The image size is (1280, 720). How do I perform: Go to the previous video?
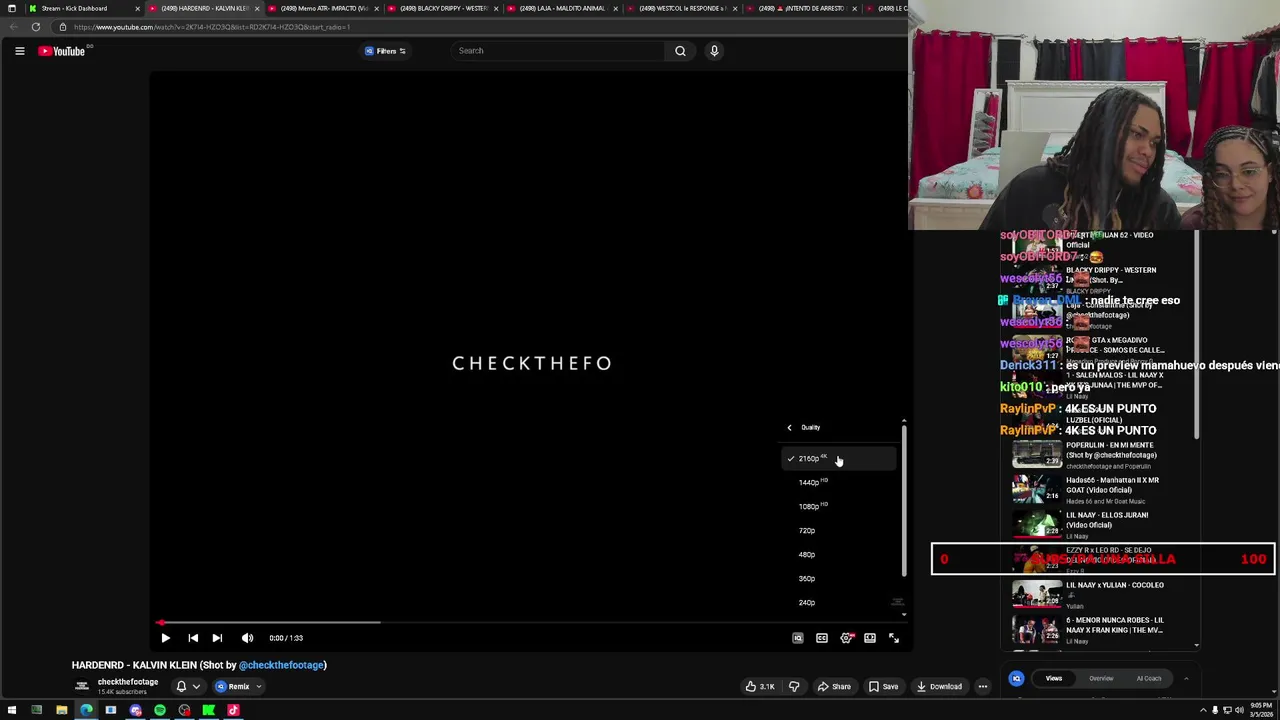[193, 638]
